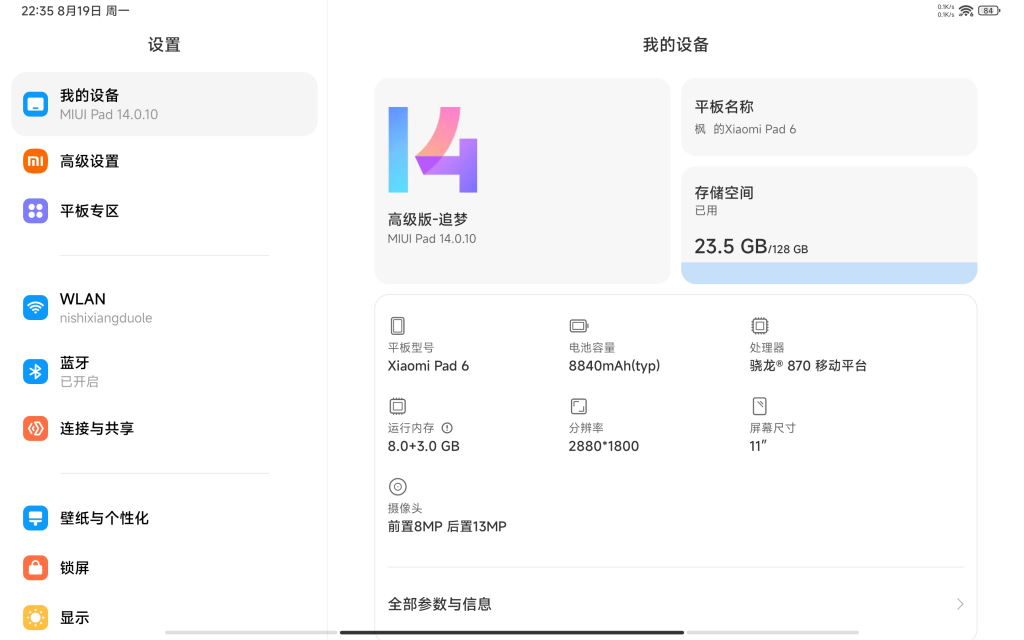Open the 全部参数与信息 row
1024x640 pixels.
point(675,604)
